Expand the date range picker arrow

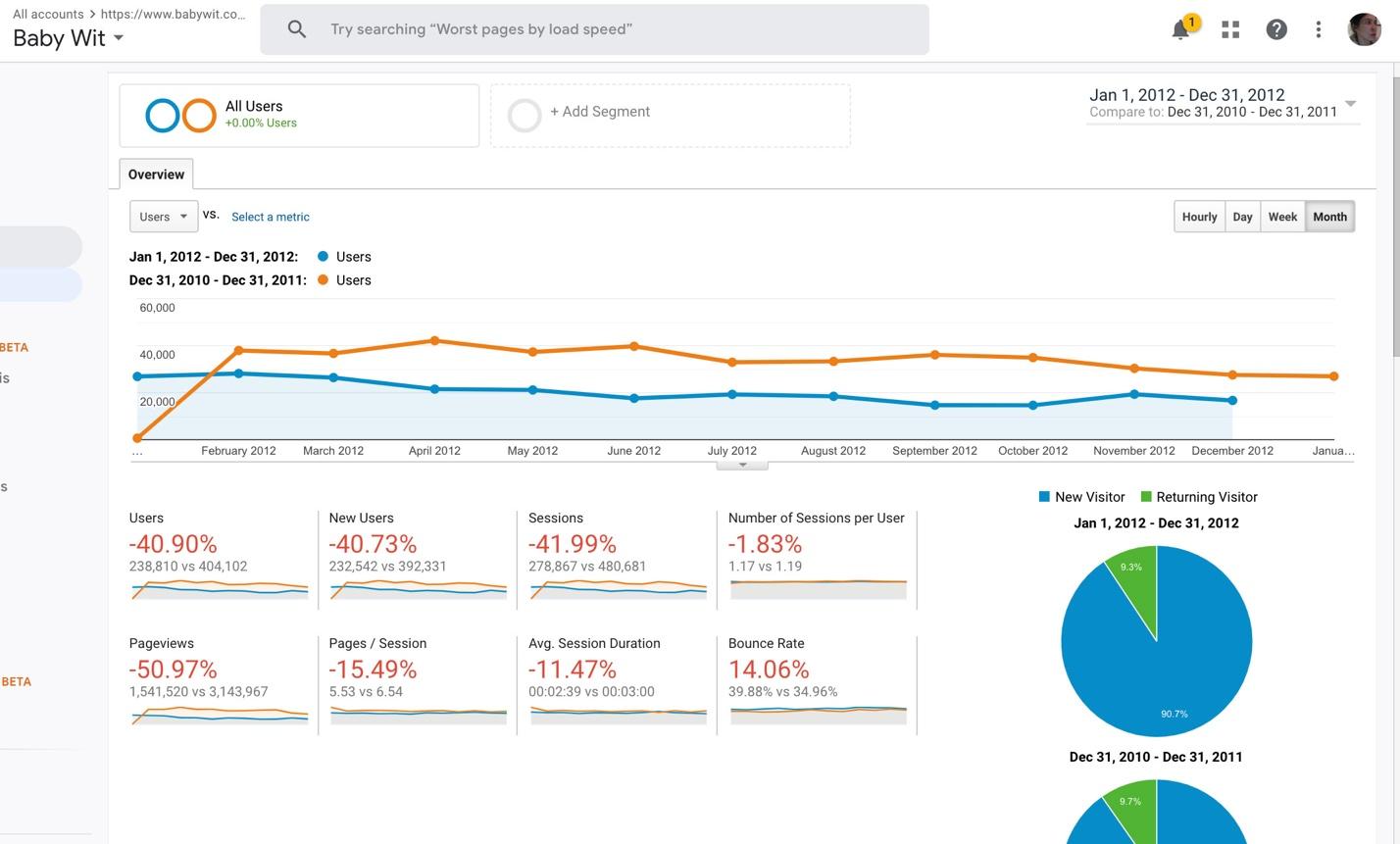click(x=1350, y=104)
